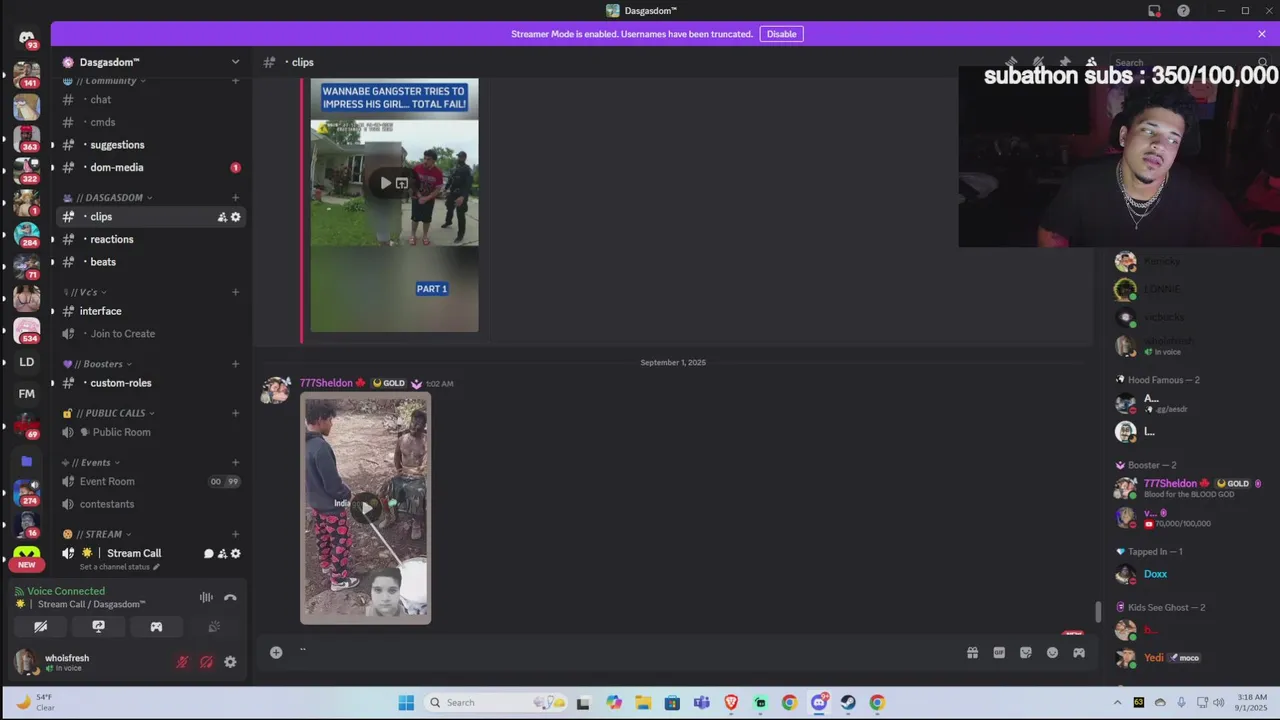Collapse the Vc's category

tap(84, 292)
